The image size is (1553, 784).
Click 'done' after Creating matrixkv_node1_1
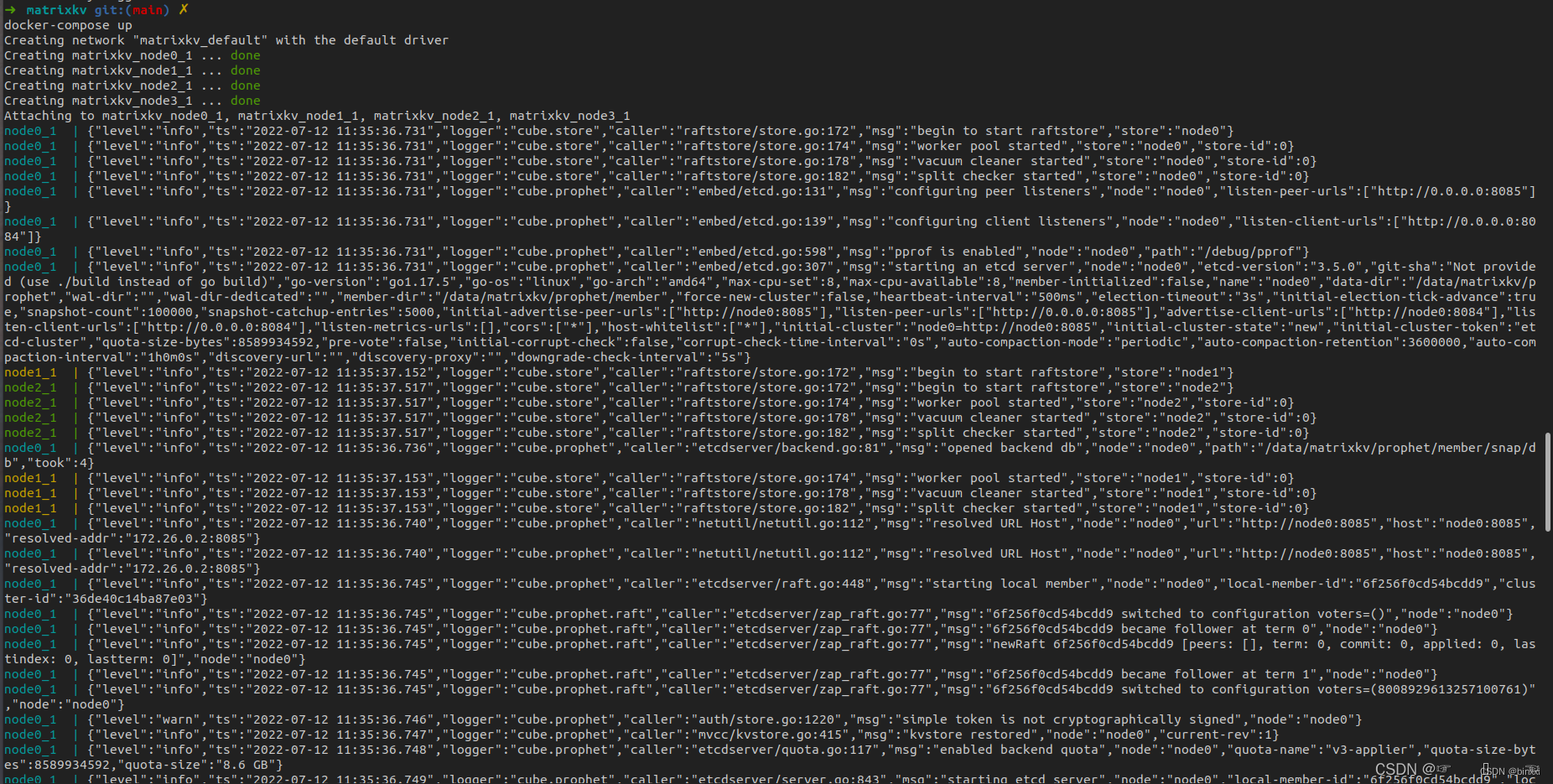click(246, 70)
